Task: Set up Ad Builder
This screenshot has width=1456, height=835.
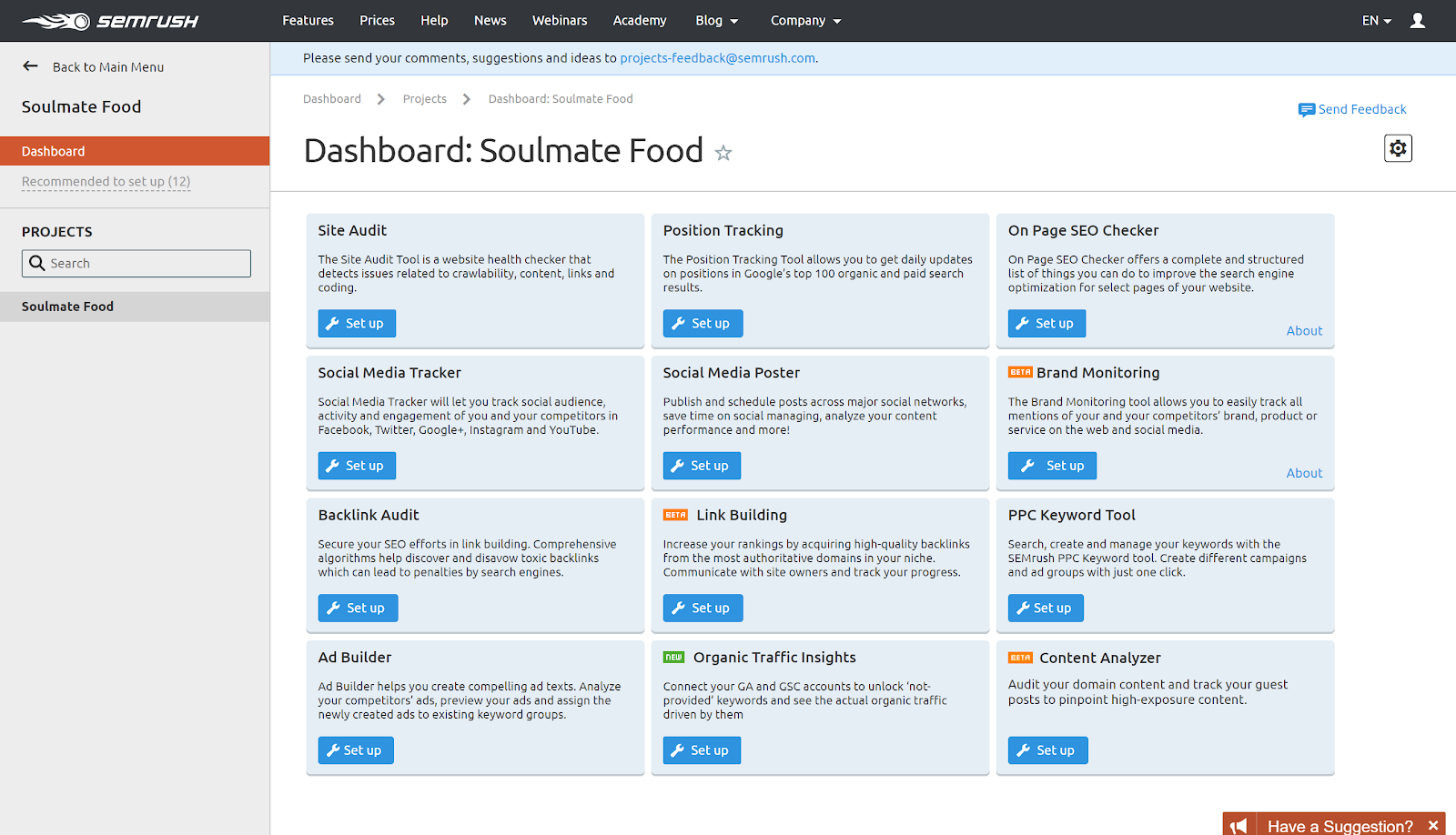Action: pyautogui.click(x=356, y=750)
